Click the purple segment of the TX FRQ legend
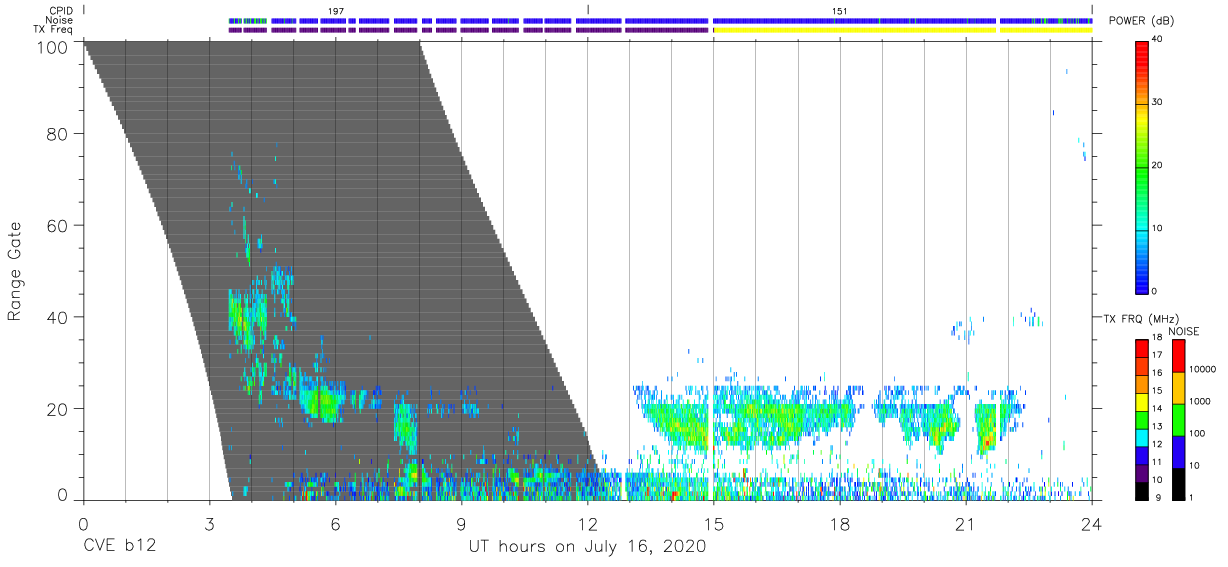Screen dimensions: 1228x567 (1141, 471)
